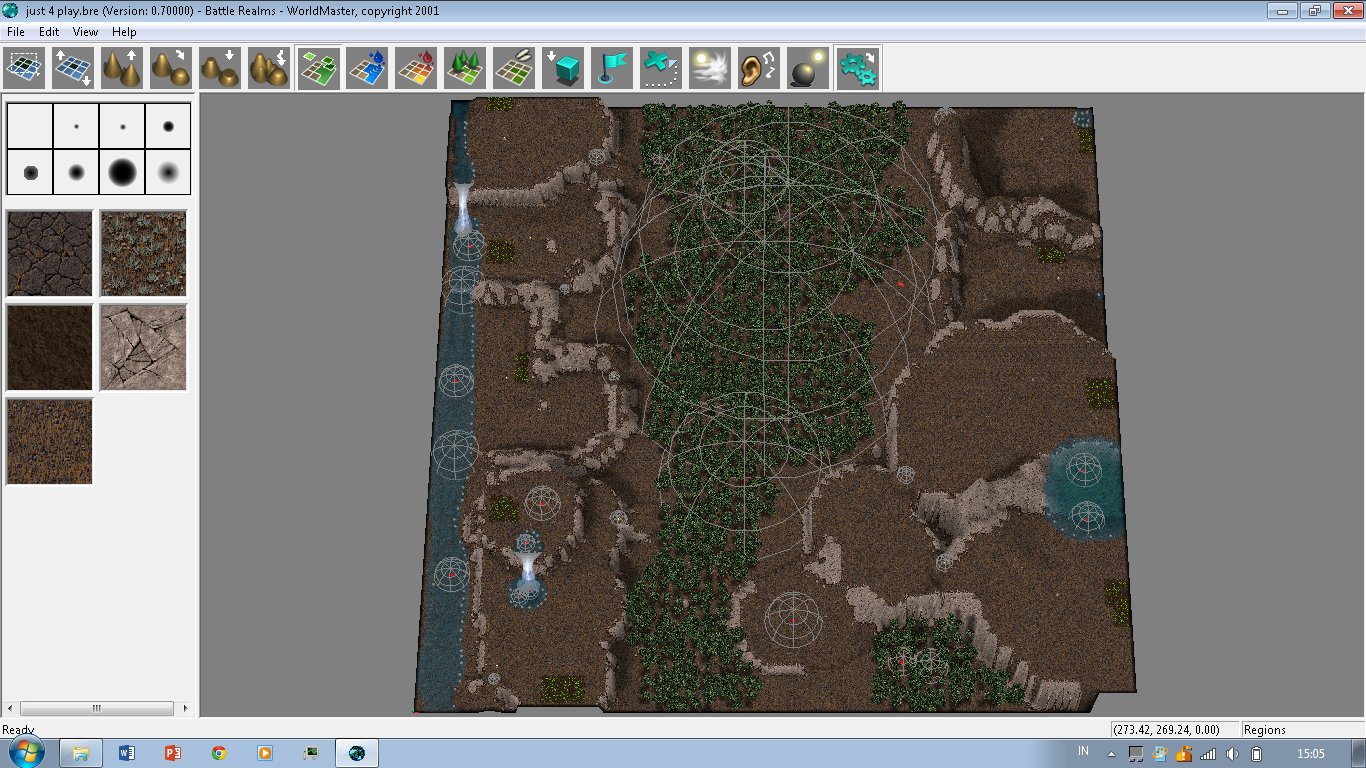Click the Regions status bar pane
Screen dimensions: 1366x768
pos(1301,730)
